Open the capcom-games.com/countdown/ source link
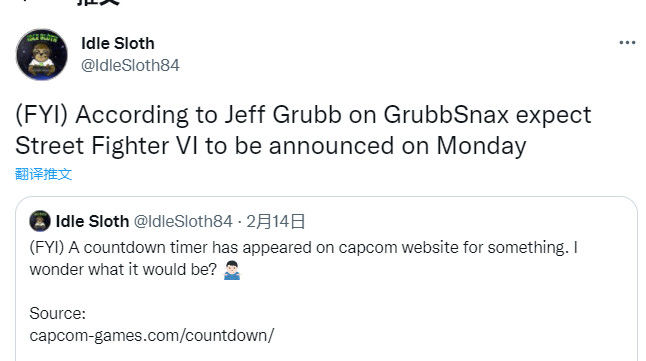 point(152,335)
